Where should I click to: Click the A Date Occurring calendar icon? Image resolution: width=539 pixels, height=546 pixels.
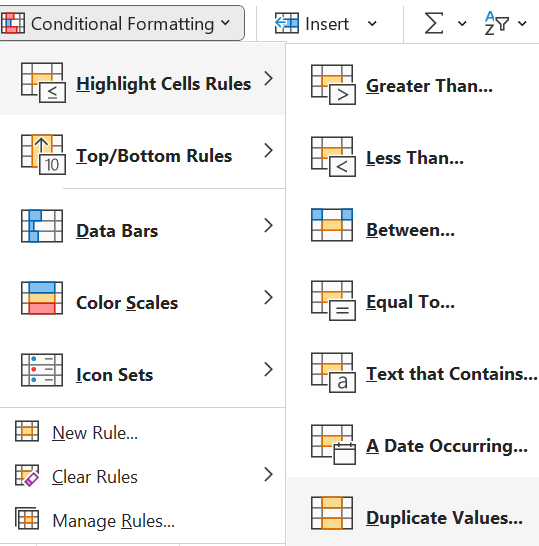click(x=333, y=445)
